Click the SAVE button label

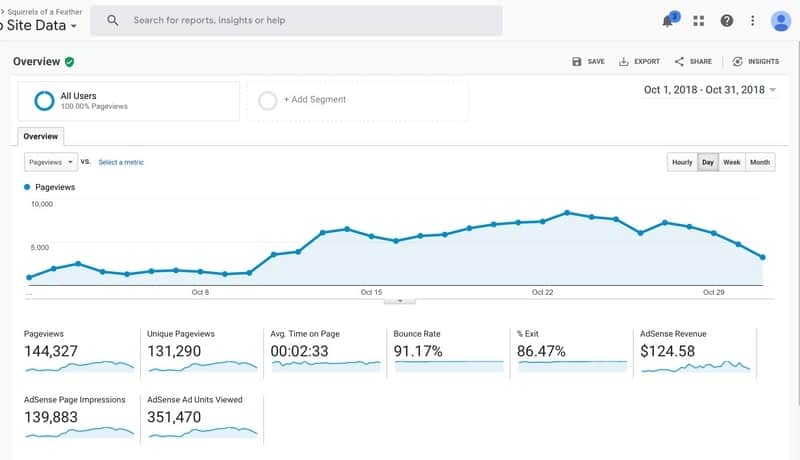click(596, 61)
